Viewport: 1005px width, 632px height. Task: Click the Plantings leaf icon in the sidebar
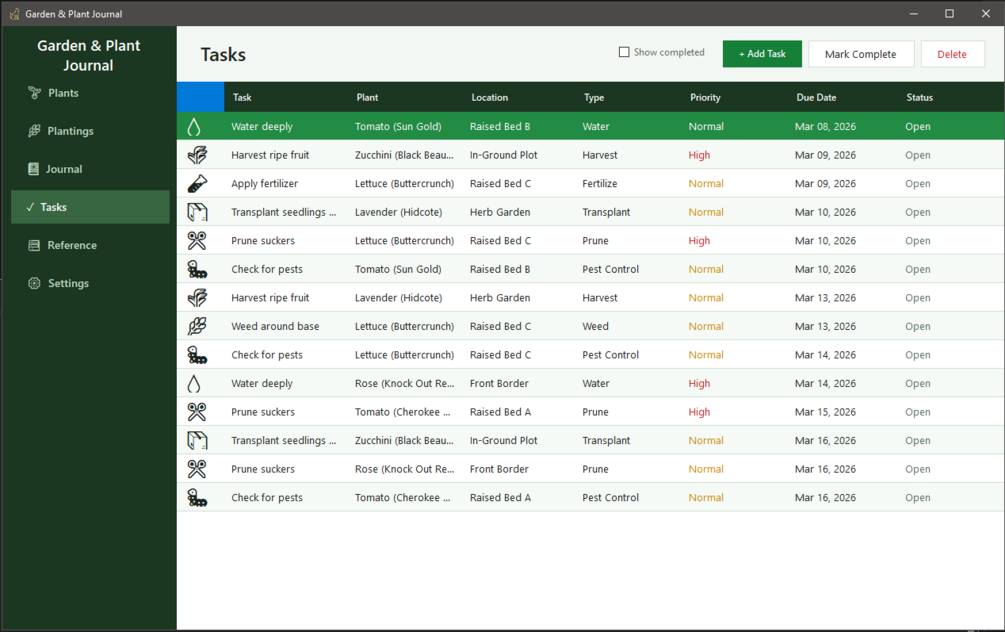tap(34, 131)
